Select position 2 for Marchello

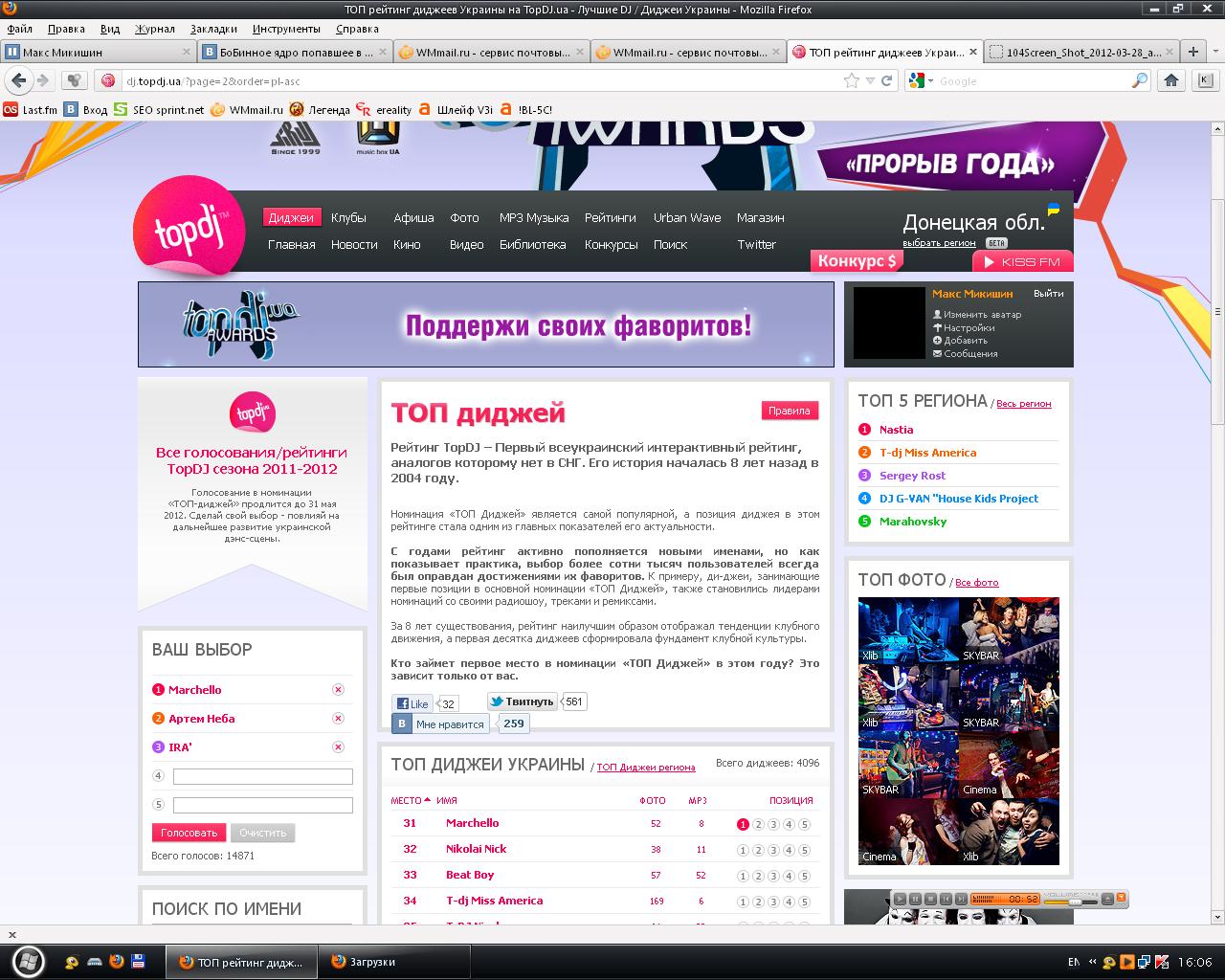click(x=758, y=824)
